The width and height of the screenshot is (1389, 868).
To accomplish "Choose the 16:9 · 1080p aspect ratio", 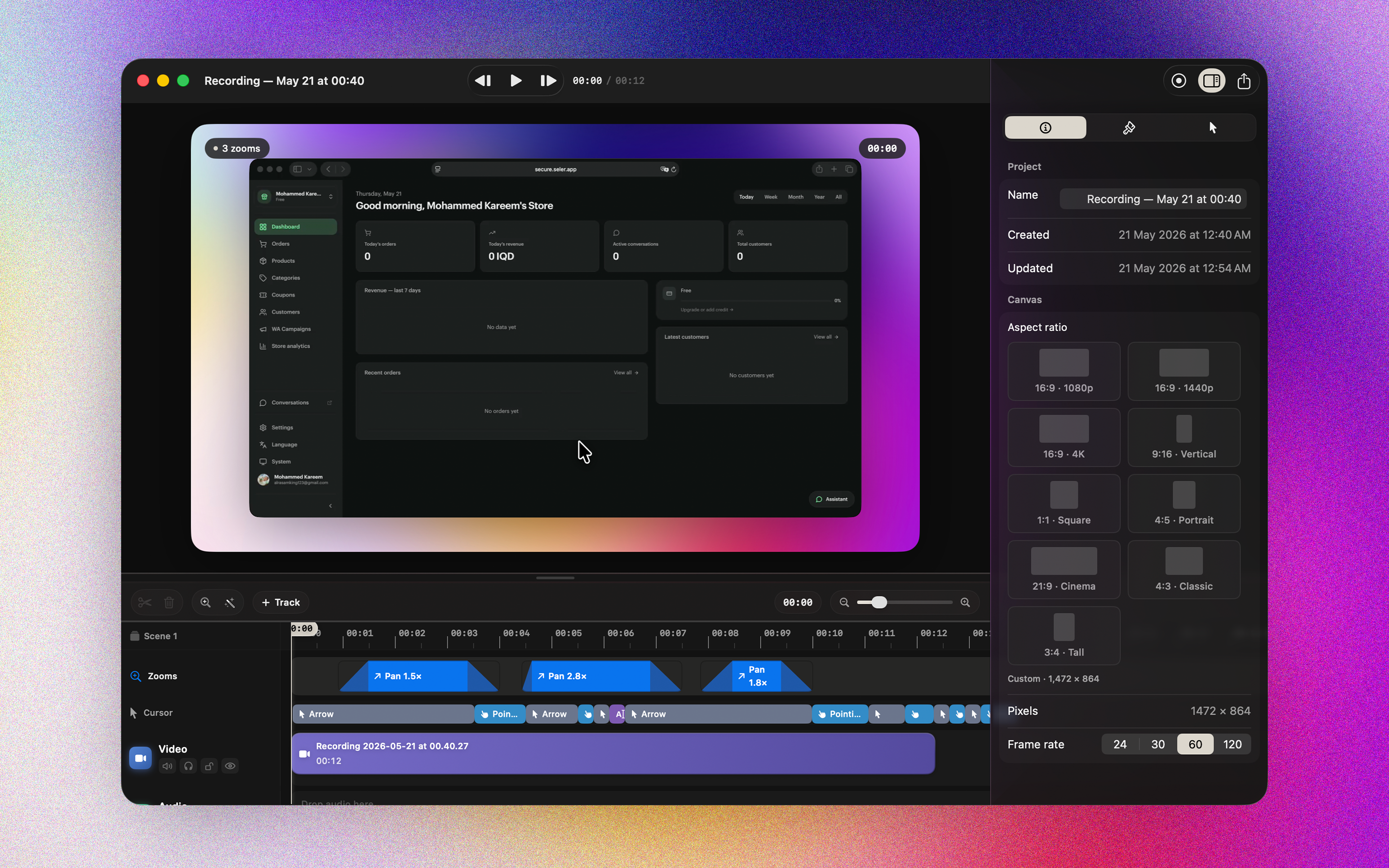I will pyautogui.click(x=1063, y=371).
